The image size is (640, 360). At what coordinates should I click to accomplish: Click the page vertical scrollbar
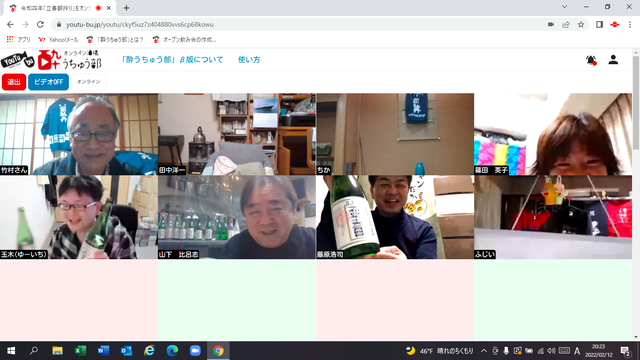click(x=636, y=102)
